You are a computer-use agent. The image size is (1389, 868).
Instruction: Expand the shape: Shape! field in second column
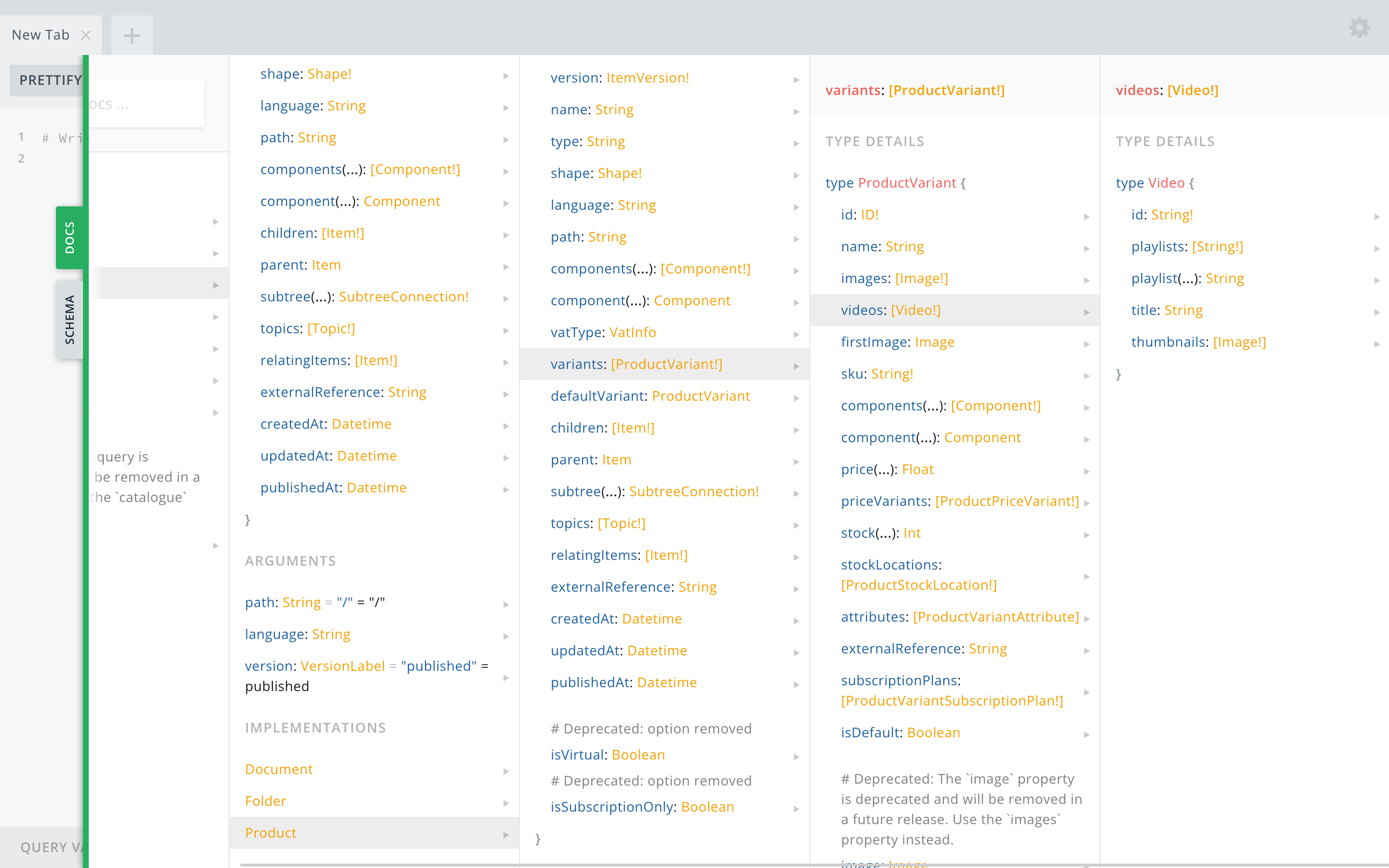point(374,74)
